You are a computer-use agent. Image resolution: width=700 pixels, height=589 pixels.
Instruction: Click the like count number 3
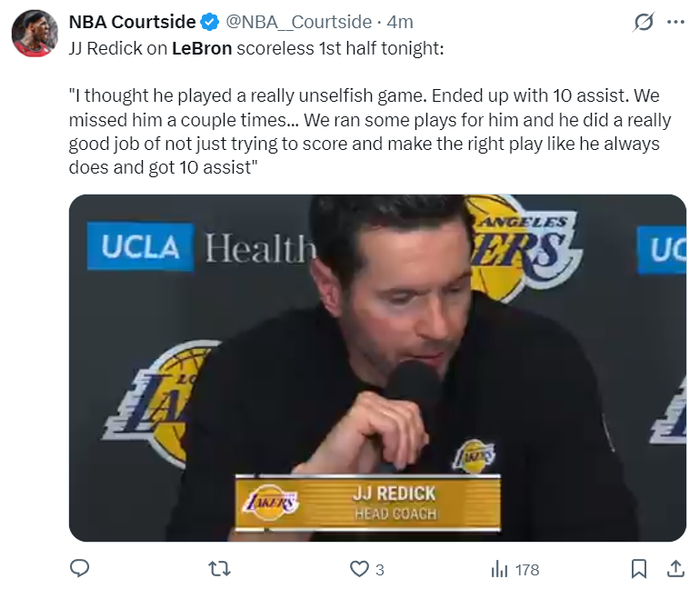380,569
